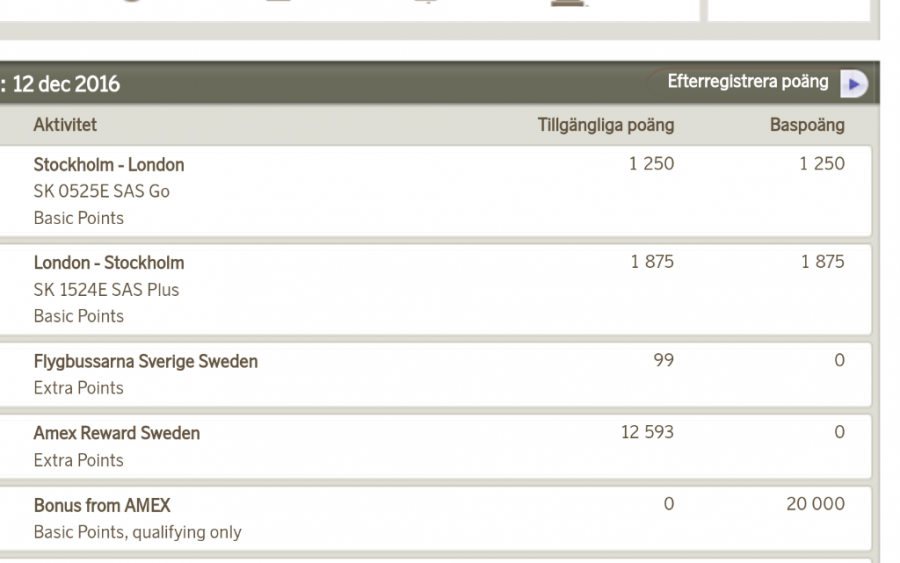This screenshot has width=900, height=563.
Task: Click Stockholm - London's 1 250 Tillgängliga poäng value
Action: (651, 165)
